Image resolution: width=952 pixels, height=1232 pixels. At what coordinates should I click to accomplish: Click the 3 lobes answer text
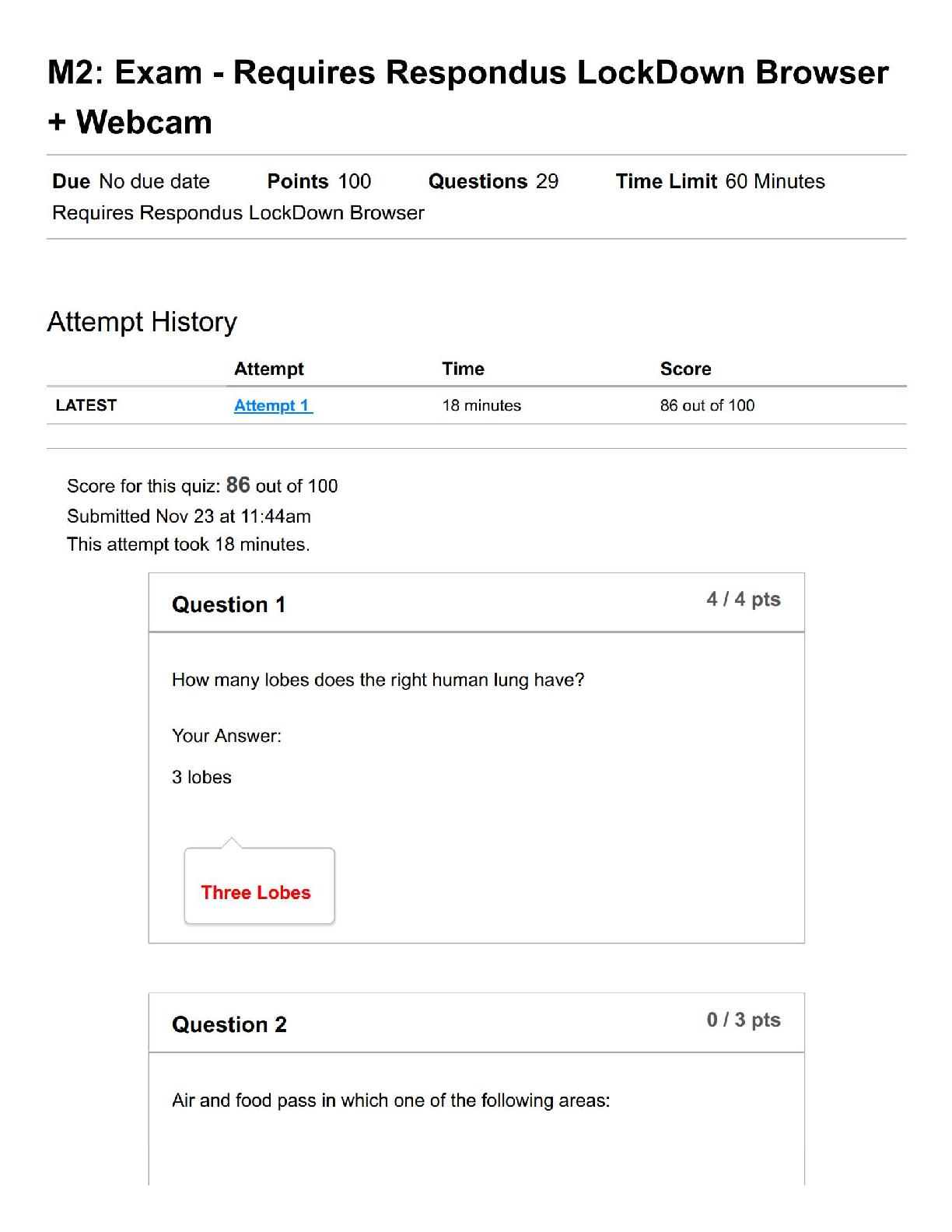pos(201,777)
